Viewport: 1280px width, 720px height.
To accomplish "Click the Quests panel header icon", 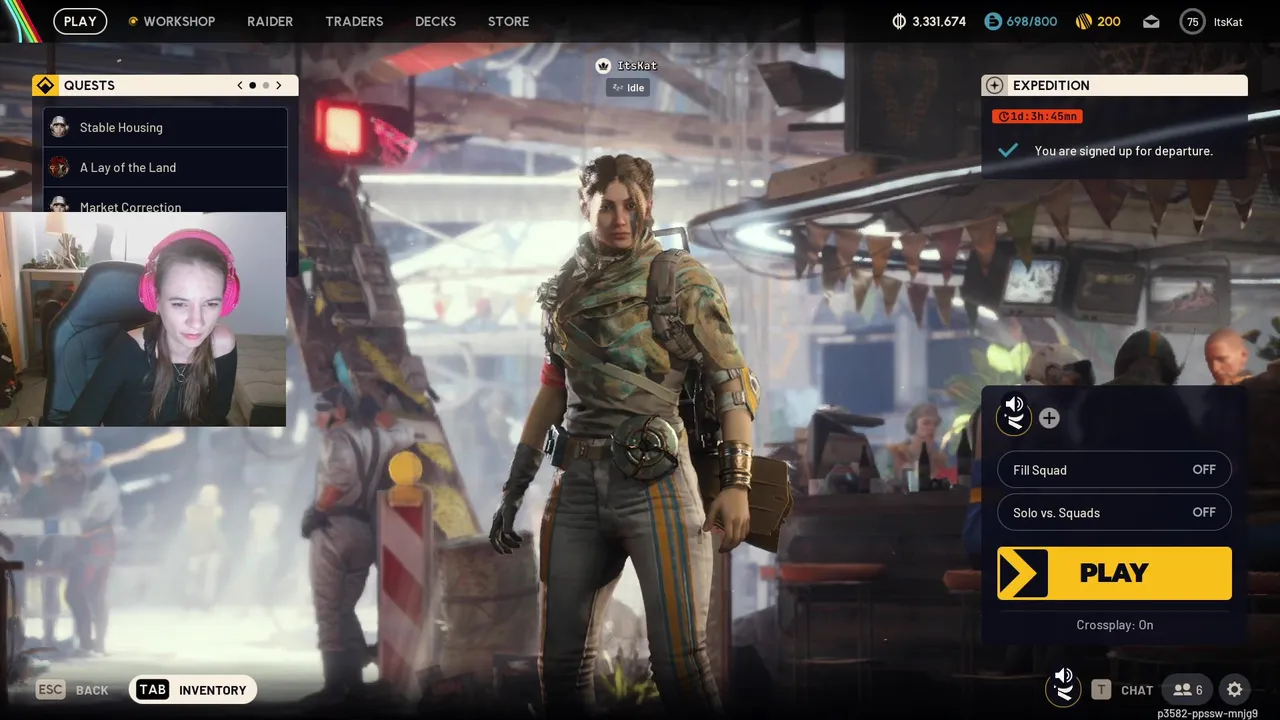I will 45,85.
